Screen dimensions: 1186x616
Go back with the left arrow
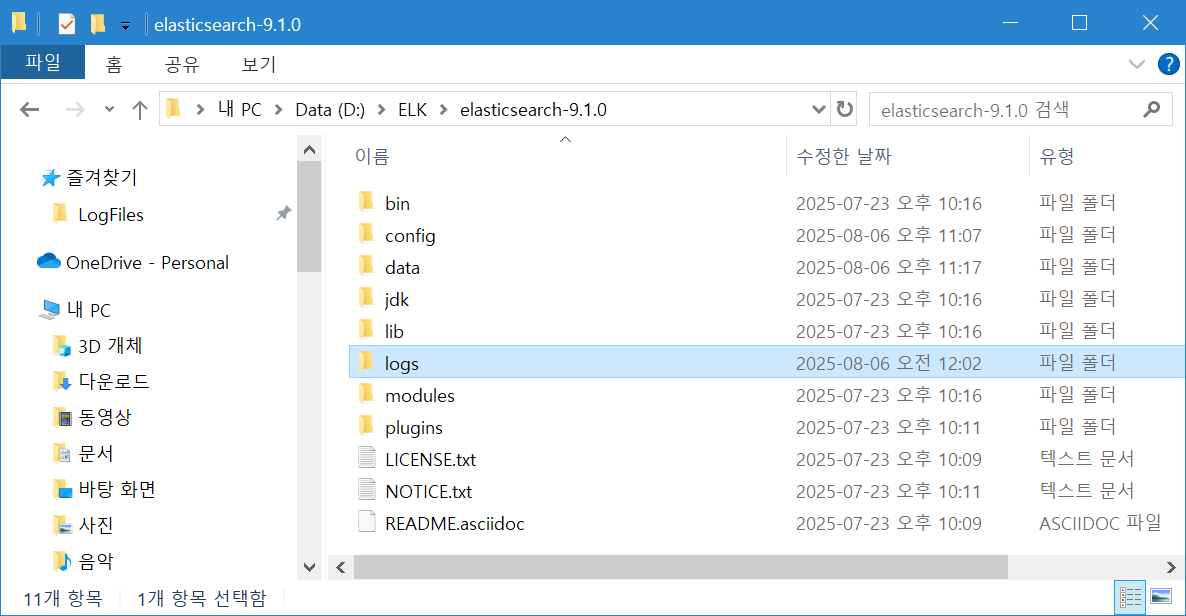29,110
